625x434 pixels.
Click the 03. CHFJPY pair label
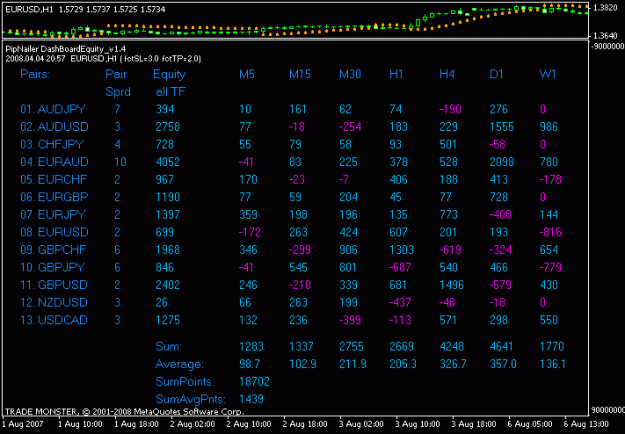pos(53,144)
